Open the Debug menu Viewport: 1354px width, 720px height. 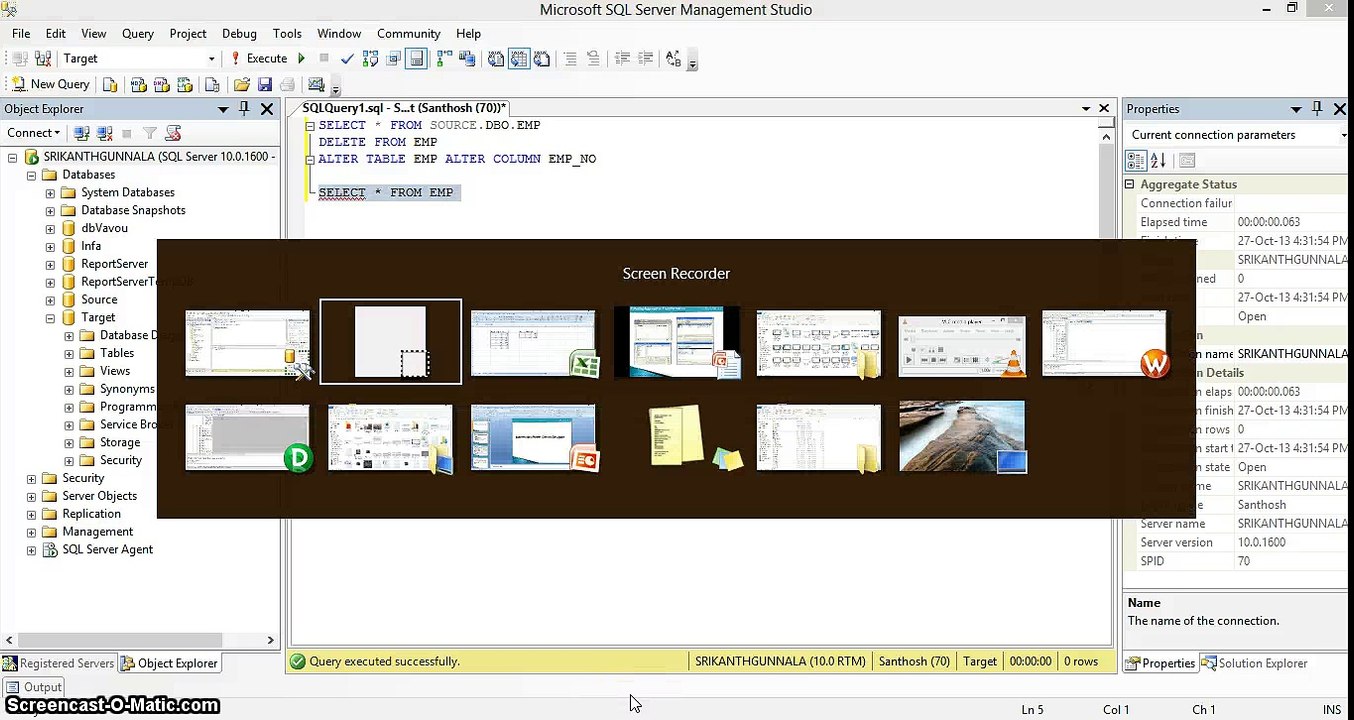click(239, 33)
